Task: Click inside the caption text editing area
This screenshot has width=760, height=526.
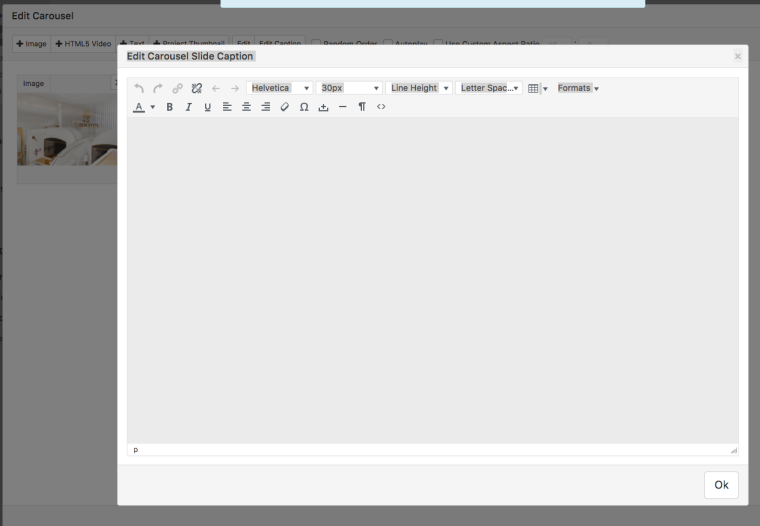Action: (432, 280)
